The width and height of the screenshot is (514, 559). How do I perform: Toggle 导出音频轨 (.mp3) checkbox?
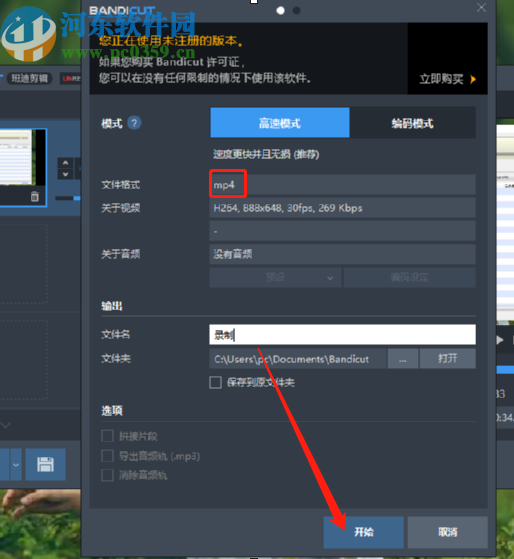click(x=107, y=456)
